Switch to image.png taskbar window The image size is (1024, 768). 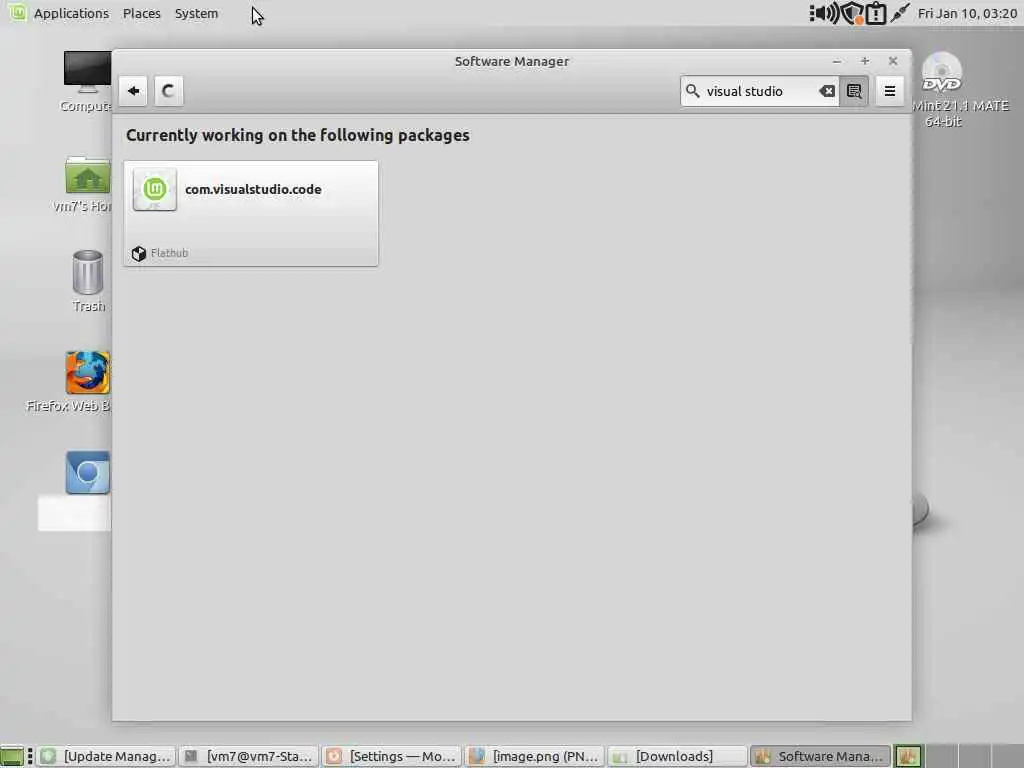click(x=534, y=756)
